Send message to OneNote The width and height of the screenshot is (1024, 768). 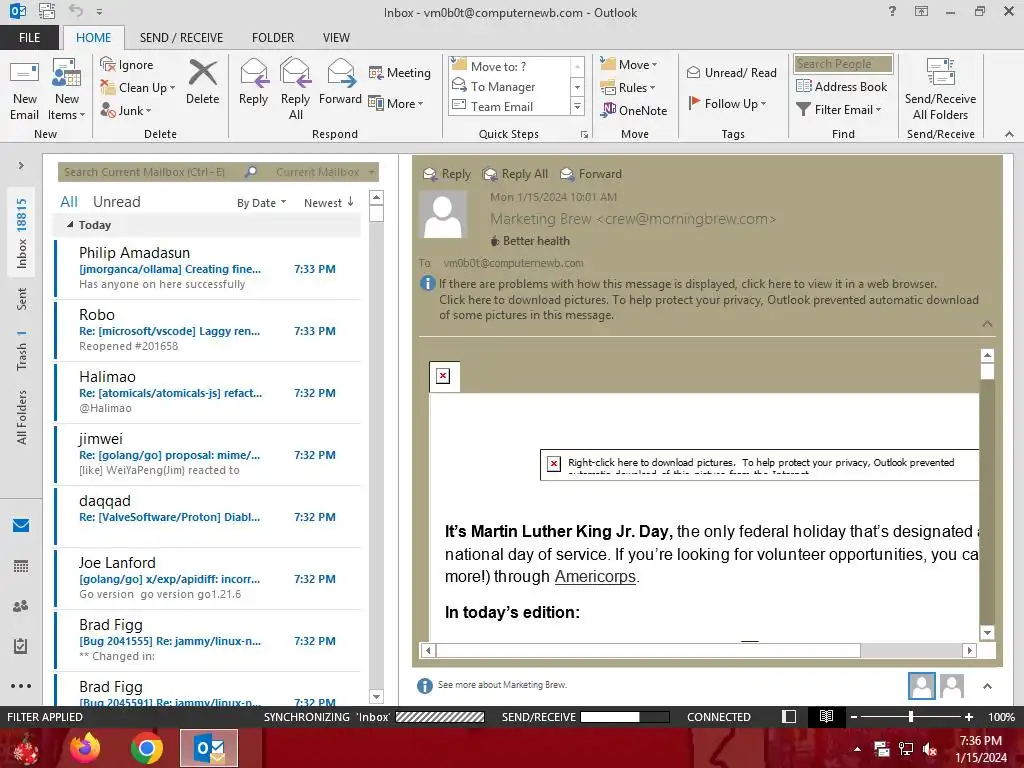tap(633, 110)
